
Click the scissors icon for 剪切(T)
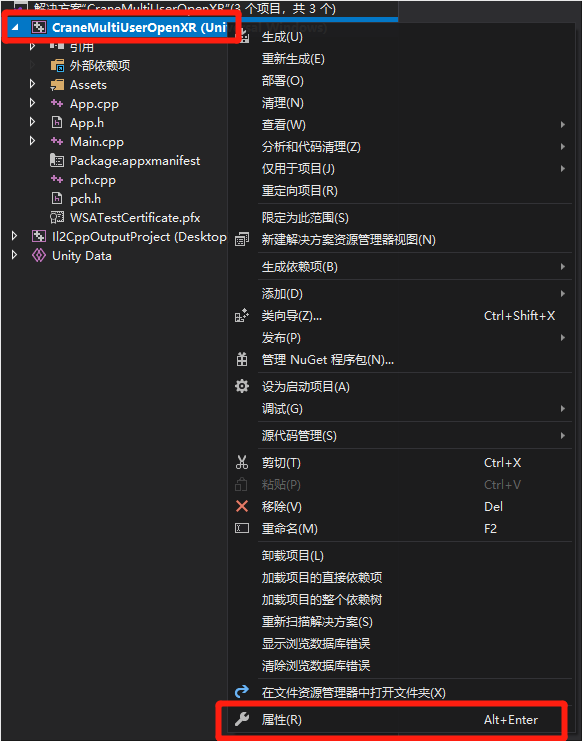[x=242, y=462]
